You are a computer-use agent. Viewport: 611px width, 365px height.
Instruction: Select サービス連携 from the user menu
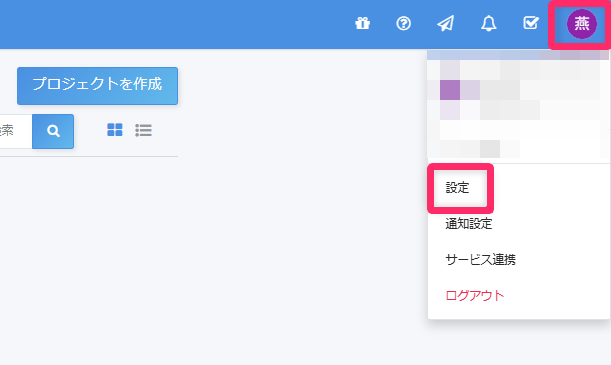click(480, 259)
